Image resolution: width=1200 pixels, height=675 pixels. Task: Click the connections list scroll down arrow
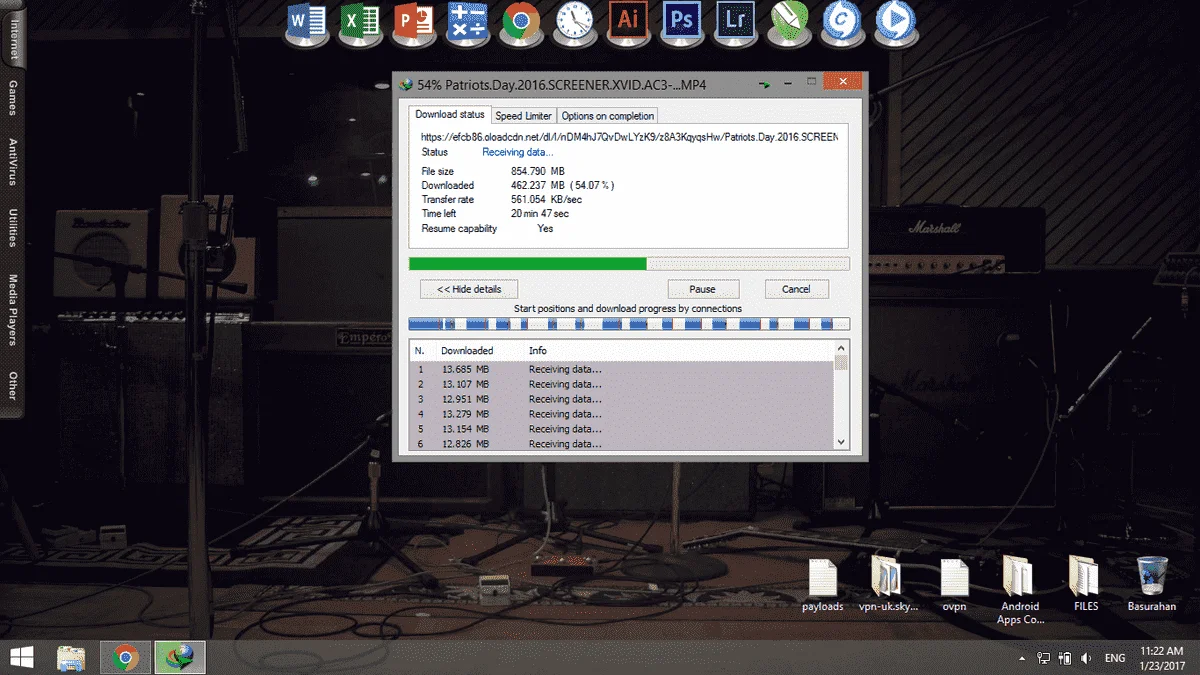(x=841, y=441)
